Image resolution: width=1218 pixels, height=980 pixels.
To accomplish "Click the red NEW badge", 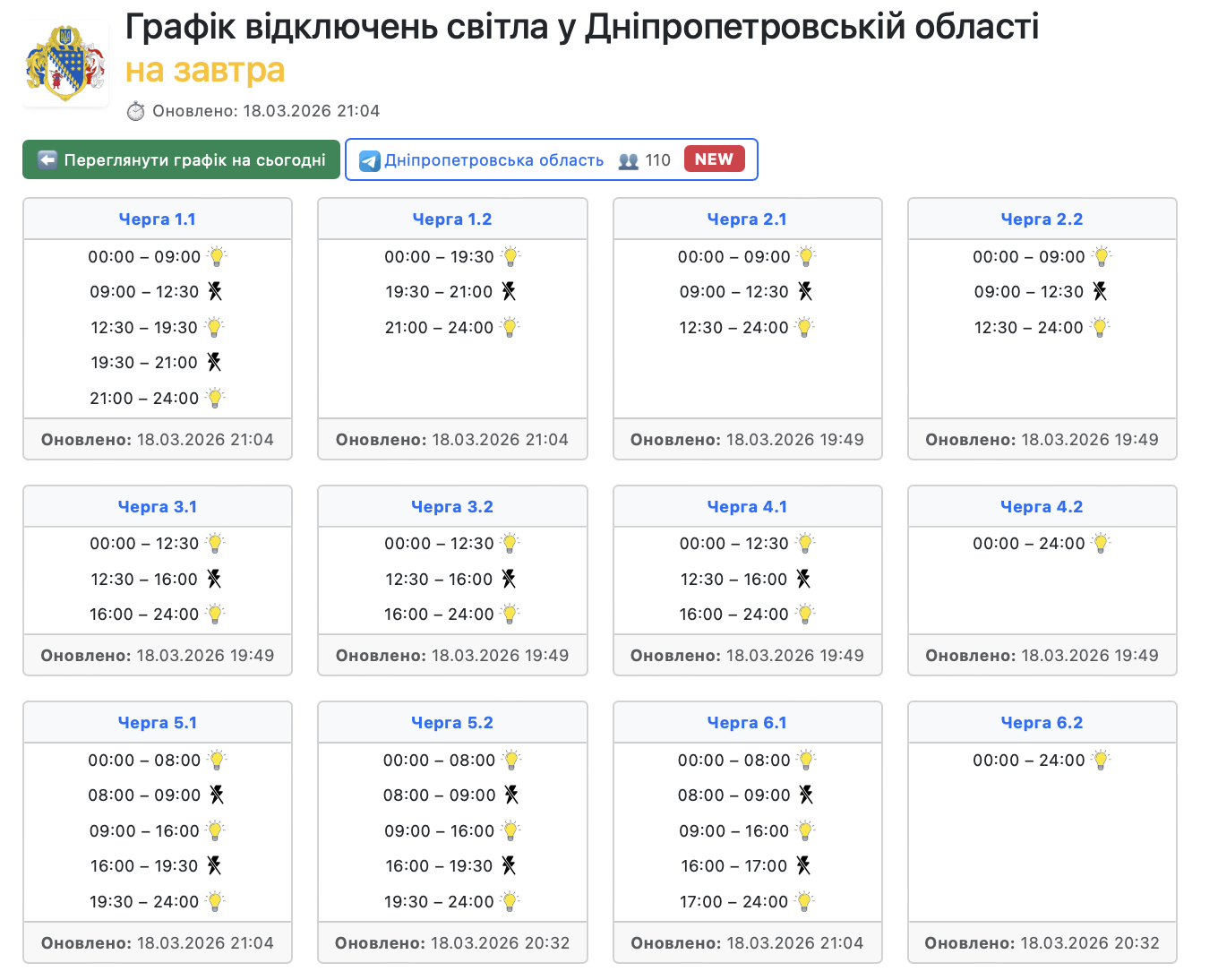I will click(x=714, y=159).
